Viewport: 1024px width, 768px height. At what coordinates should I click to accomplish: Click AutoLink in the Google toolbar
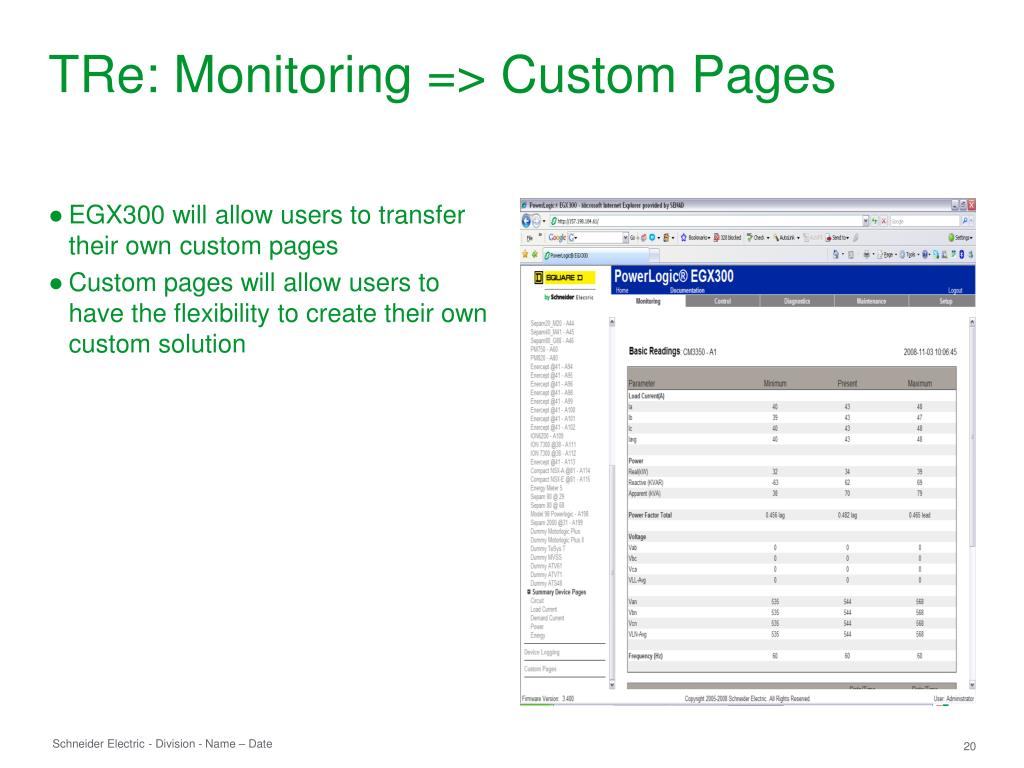point(787,237)
